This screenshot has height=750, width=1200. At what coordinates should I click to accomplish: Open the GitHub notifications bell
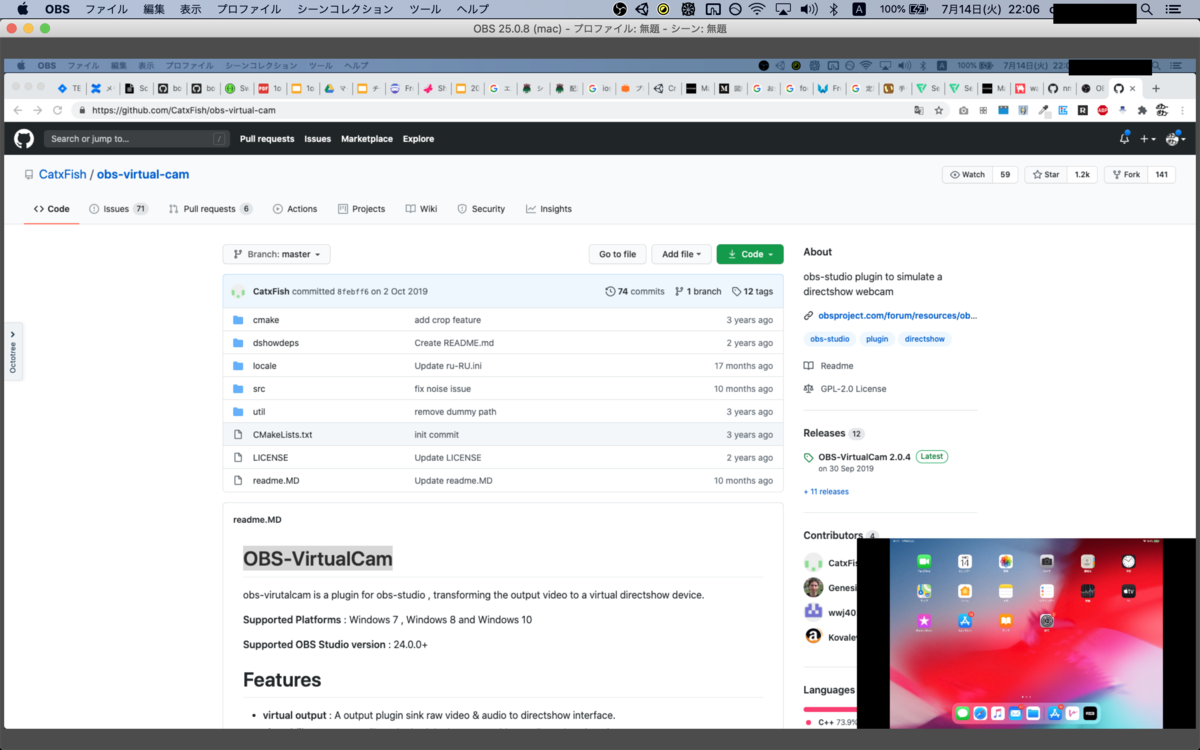point(1124,139)
